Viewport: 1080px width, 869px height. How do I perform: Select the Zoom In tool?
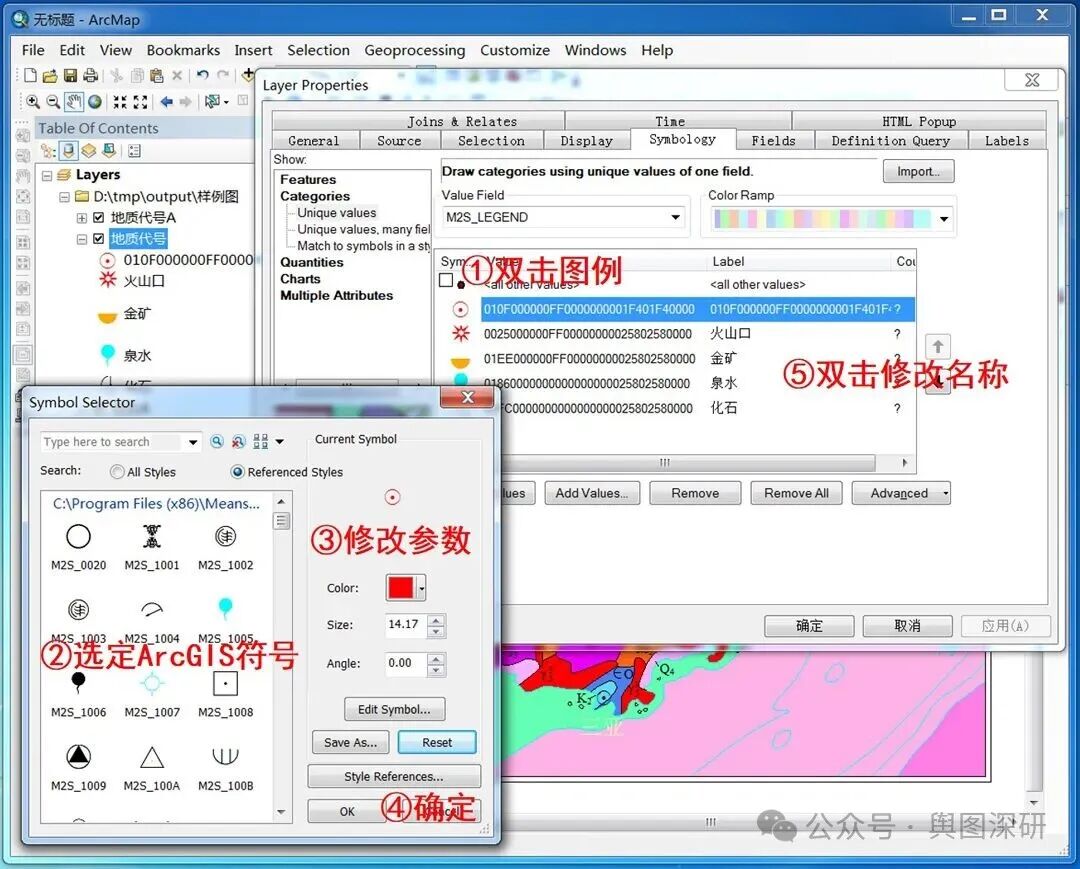click(x=32, y=102)
